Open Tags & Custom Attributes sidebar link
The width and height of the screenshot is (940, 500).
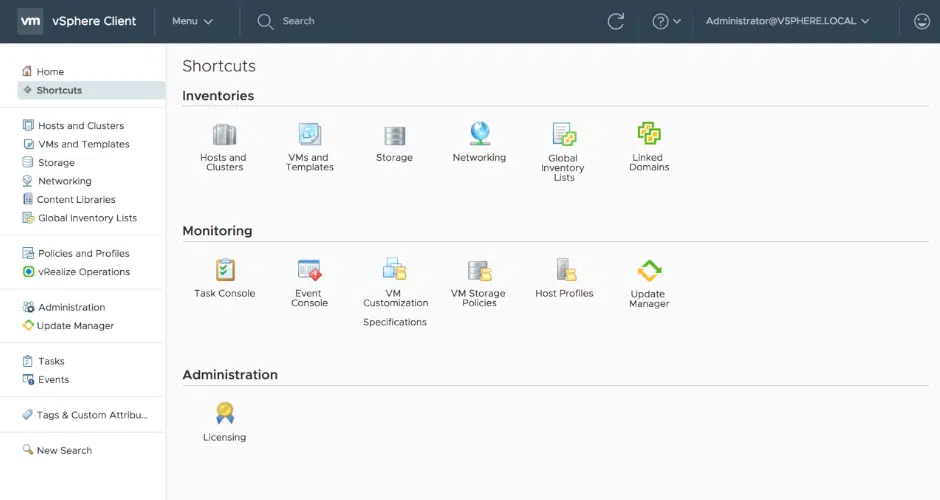[91, 415]
